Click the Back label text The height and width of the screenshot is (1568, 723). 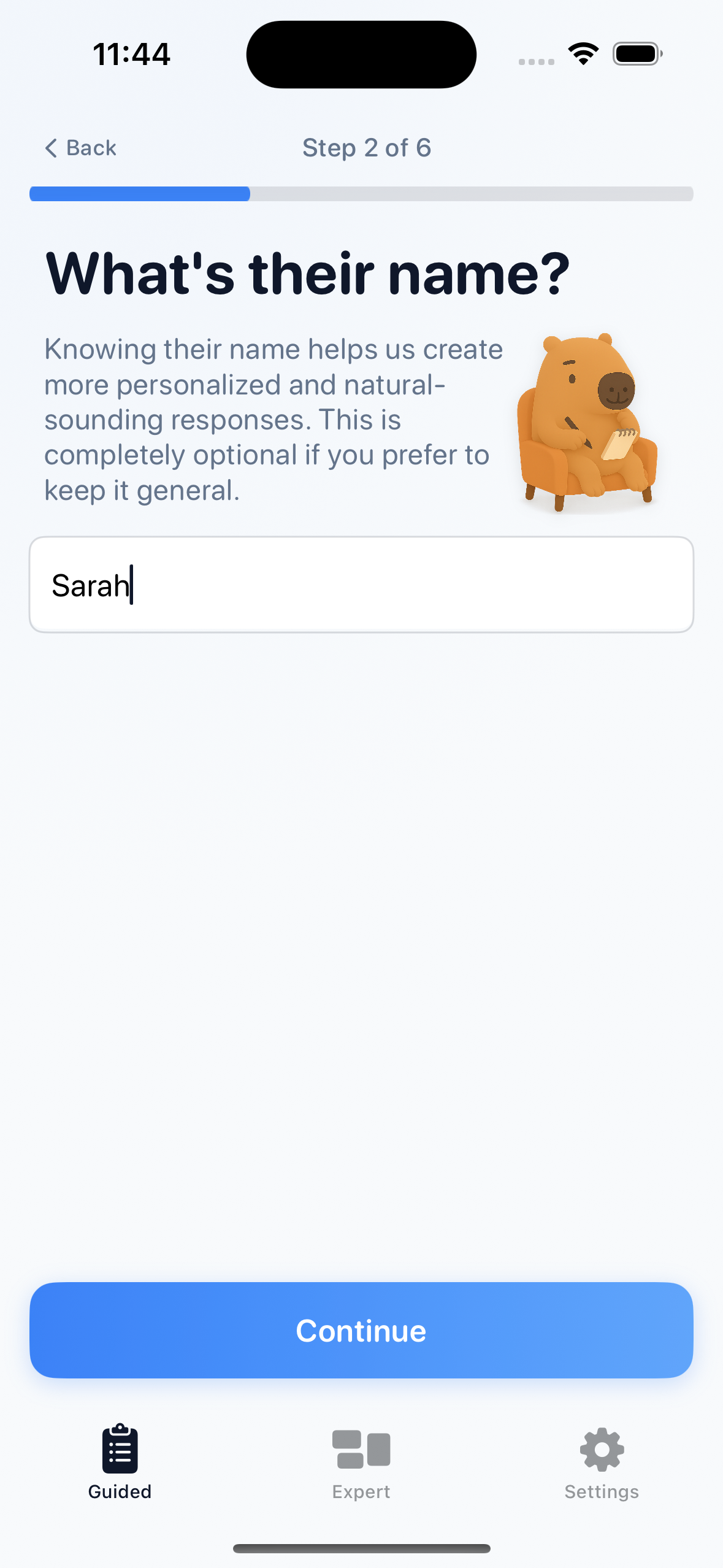tap(91, 148)
